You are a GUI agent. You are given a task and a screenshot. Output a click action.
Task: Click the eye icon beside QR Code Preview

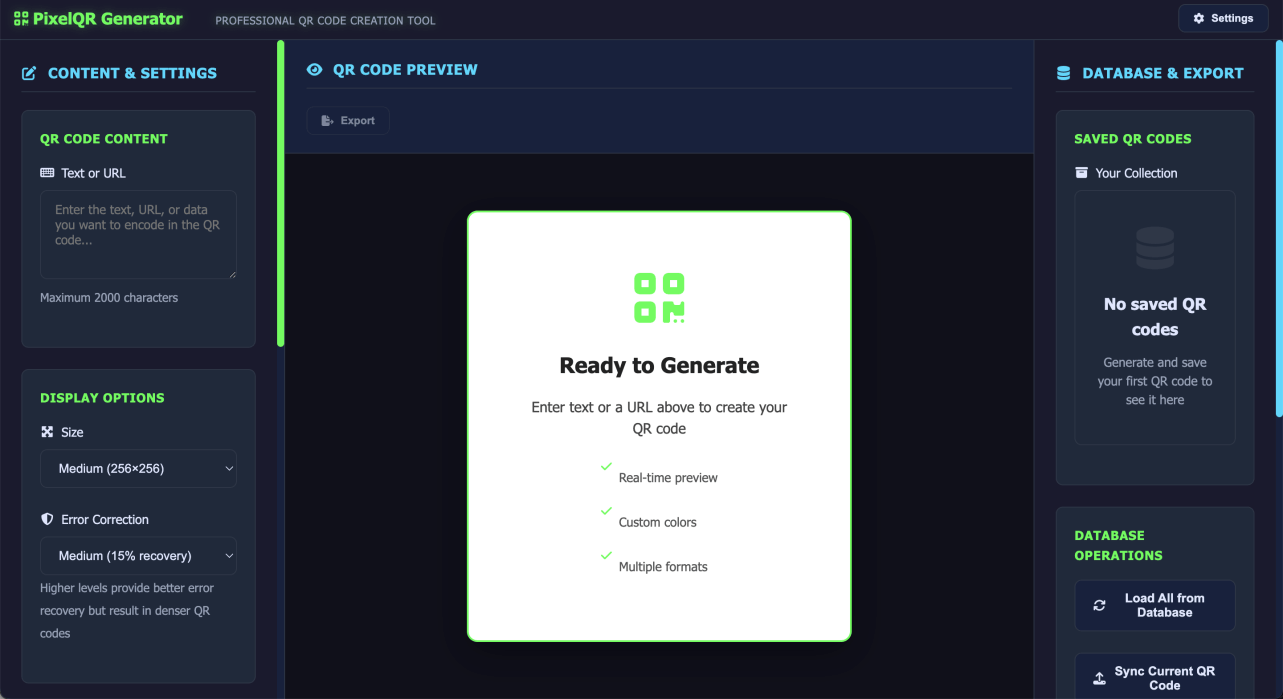pos(315,70)
